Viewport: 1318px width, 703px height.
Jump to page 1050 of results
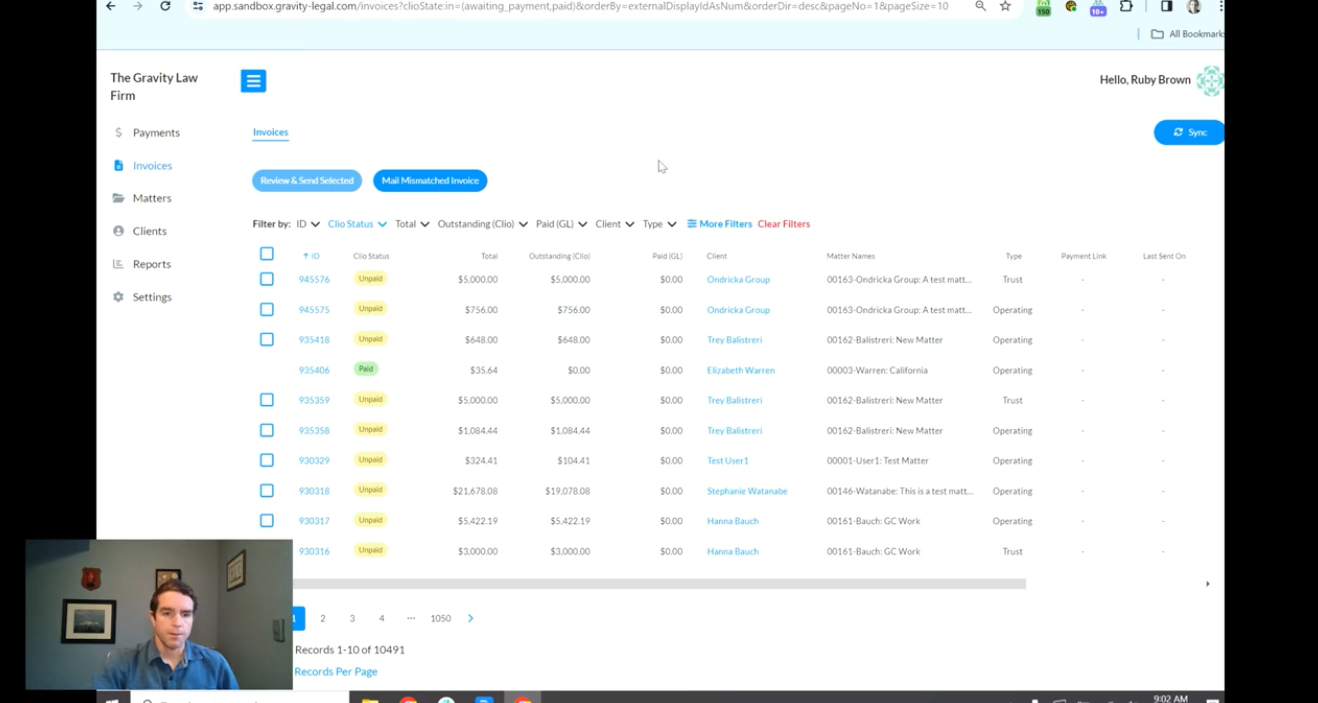(441, 618)
